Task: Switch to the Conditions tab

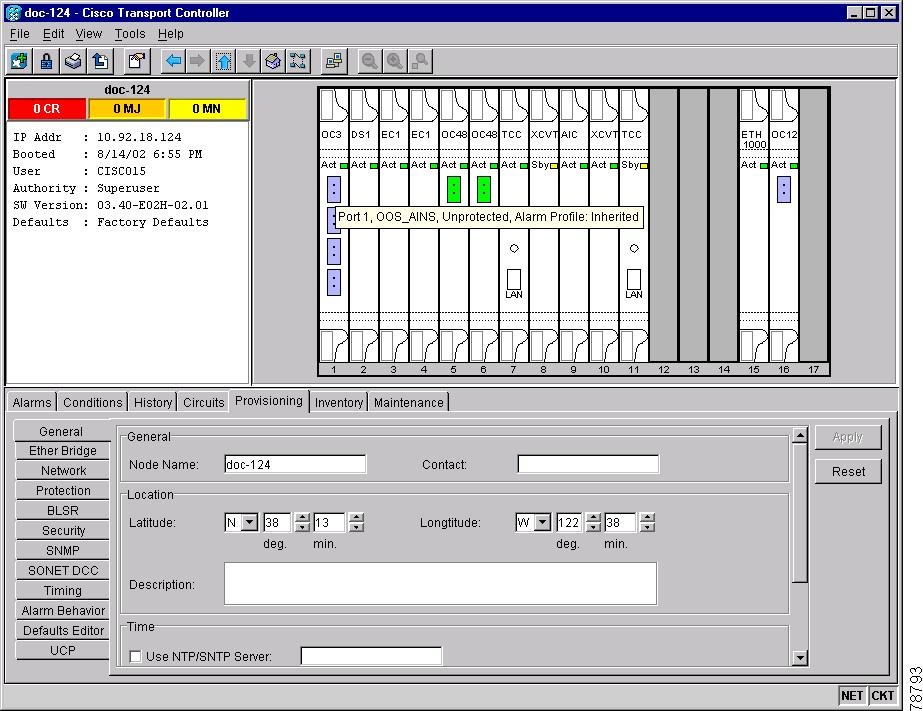Action: tap(92, 403)
